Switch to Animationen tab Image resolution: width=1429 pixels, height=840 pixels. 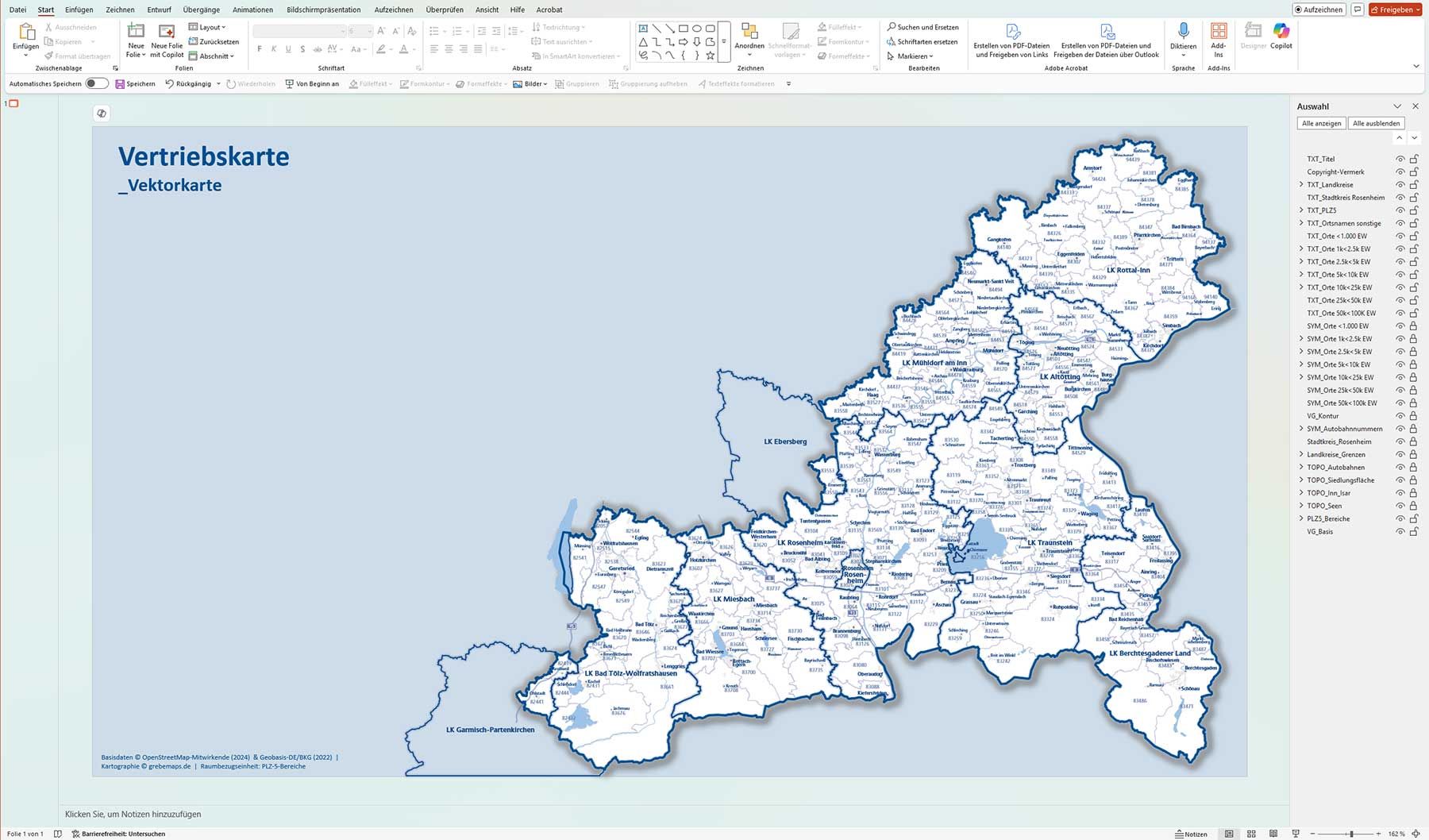[252, 10]
